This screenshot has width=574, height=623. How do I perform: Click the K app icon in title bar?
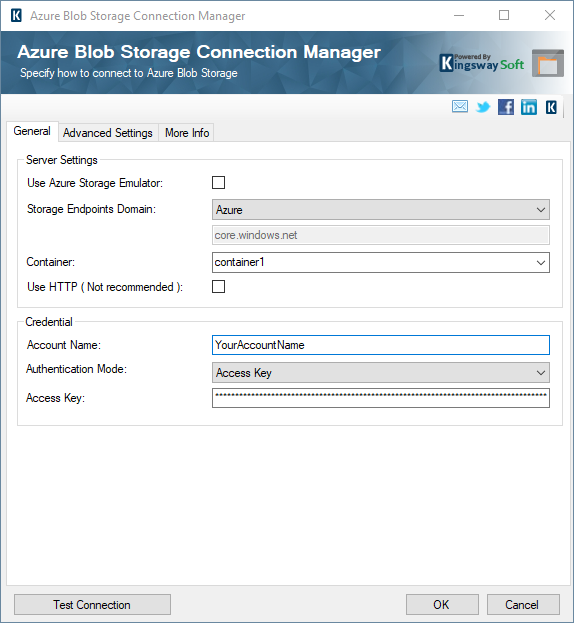click(x=16, y=15)
